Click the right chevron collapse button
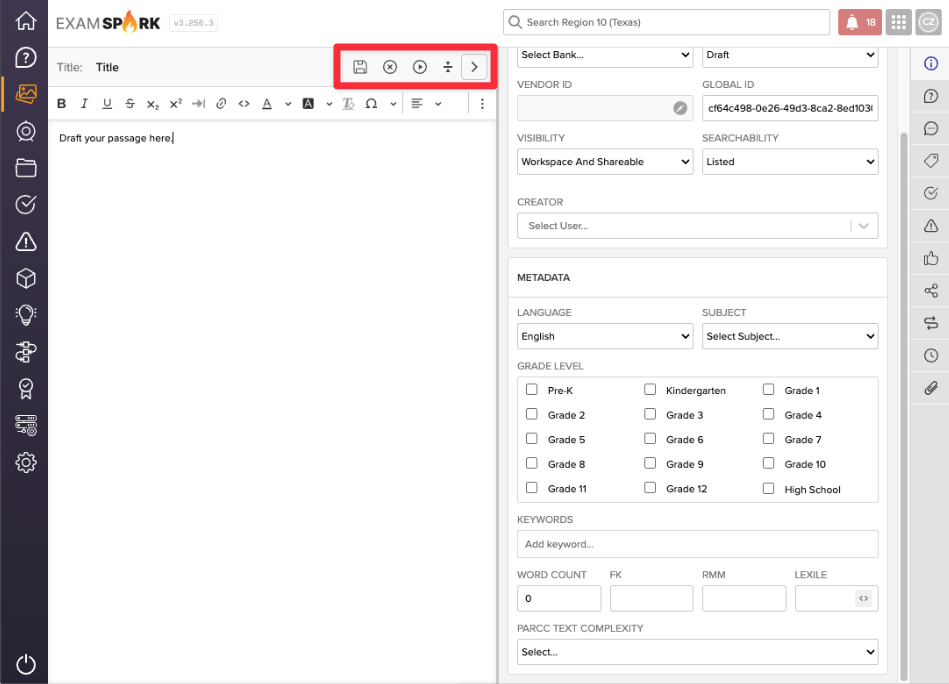 coord(474,67)
